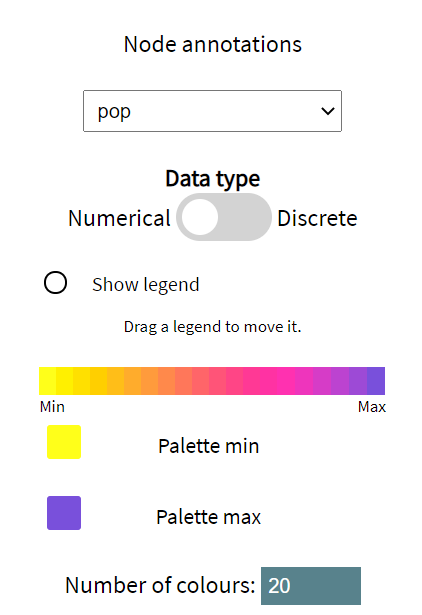Click the 'Drag a legend to move it' hint
422x615 pixels.
click(213, 327)
